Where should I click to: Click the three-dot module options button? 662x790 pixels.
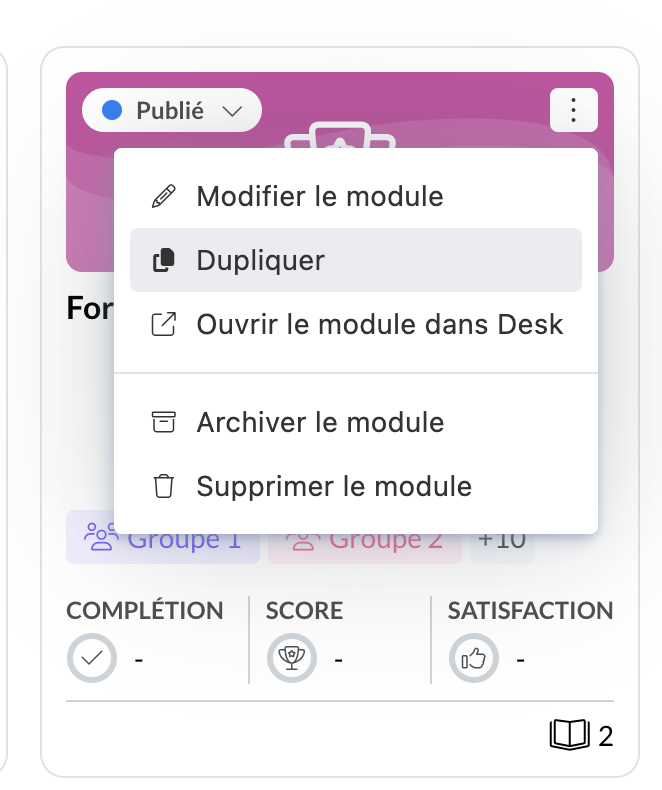[573, 110]
